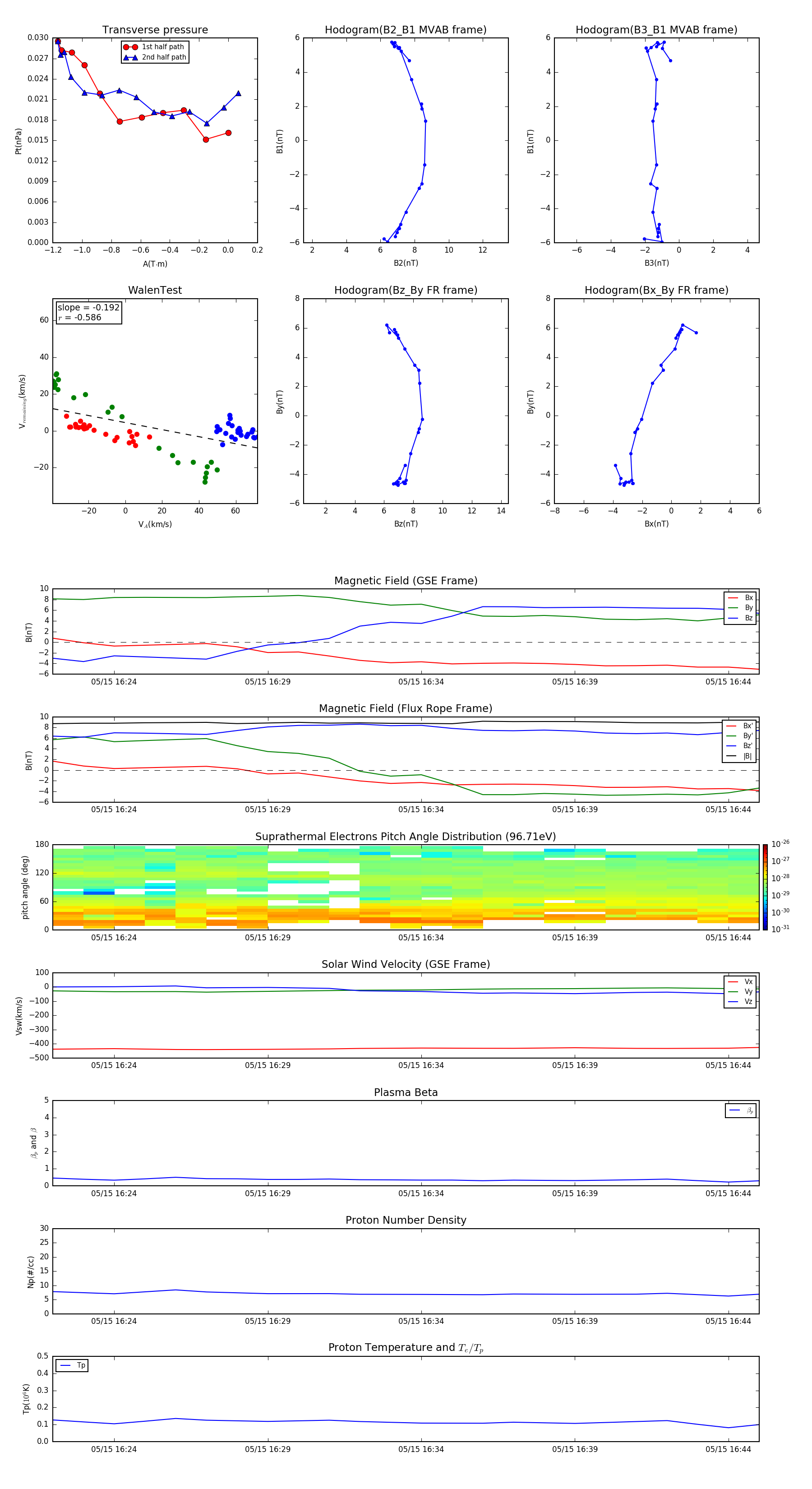Click 'B2(nT)' x-axis label
812x1489 pixels.
(406, 264)
